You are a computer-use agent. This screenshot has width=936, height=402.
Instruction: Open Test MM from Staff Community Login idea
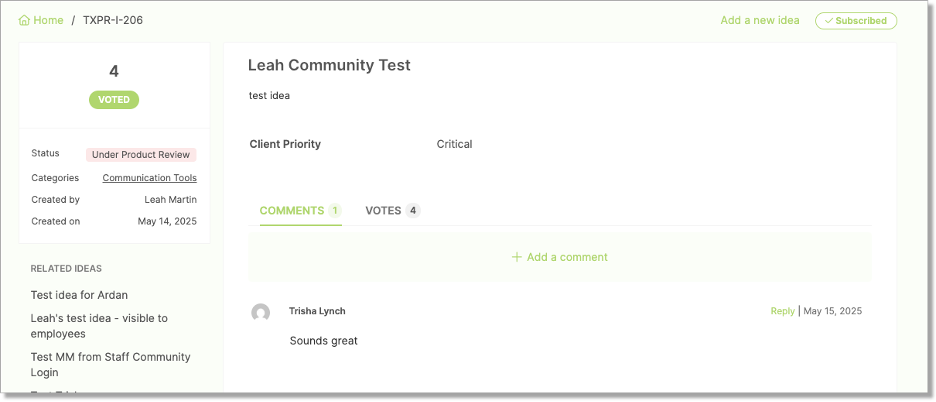tap(110, 365)
